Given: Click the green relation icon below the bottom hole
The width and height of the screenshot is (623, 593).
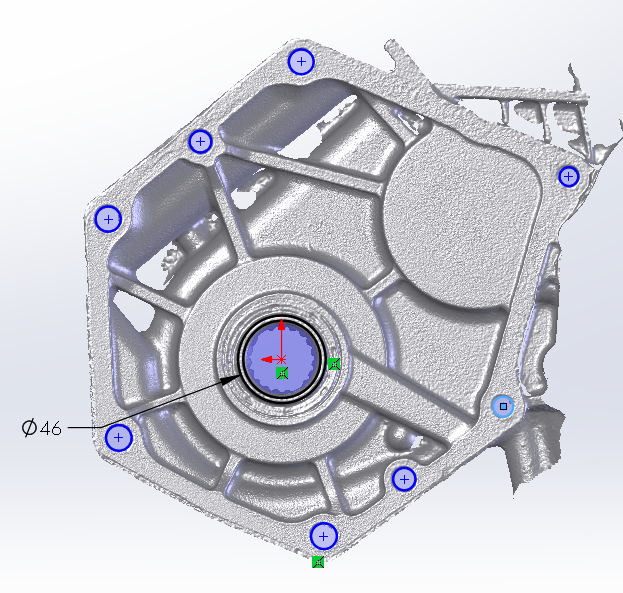Looking at the screenshot, I should [x=318, y=562].
